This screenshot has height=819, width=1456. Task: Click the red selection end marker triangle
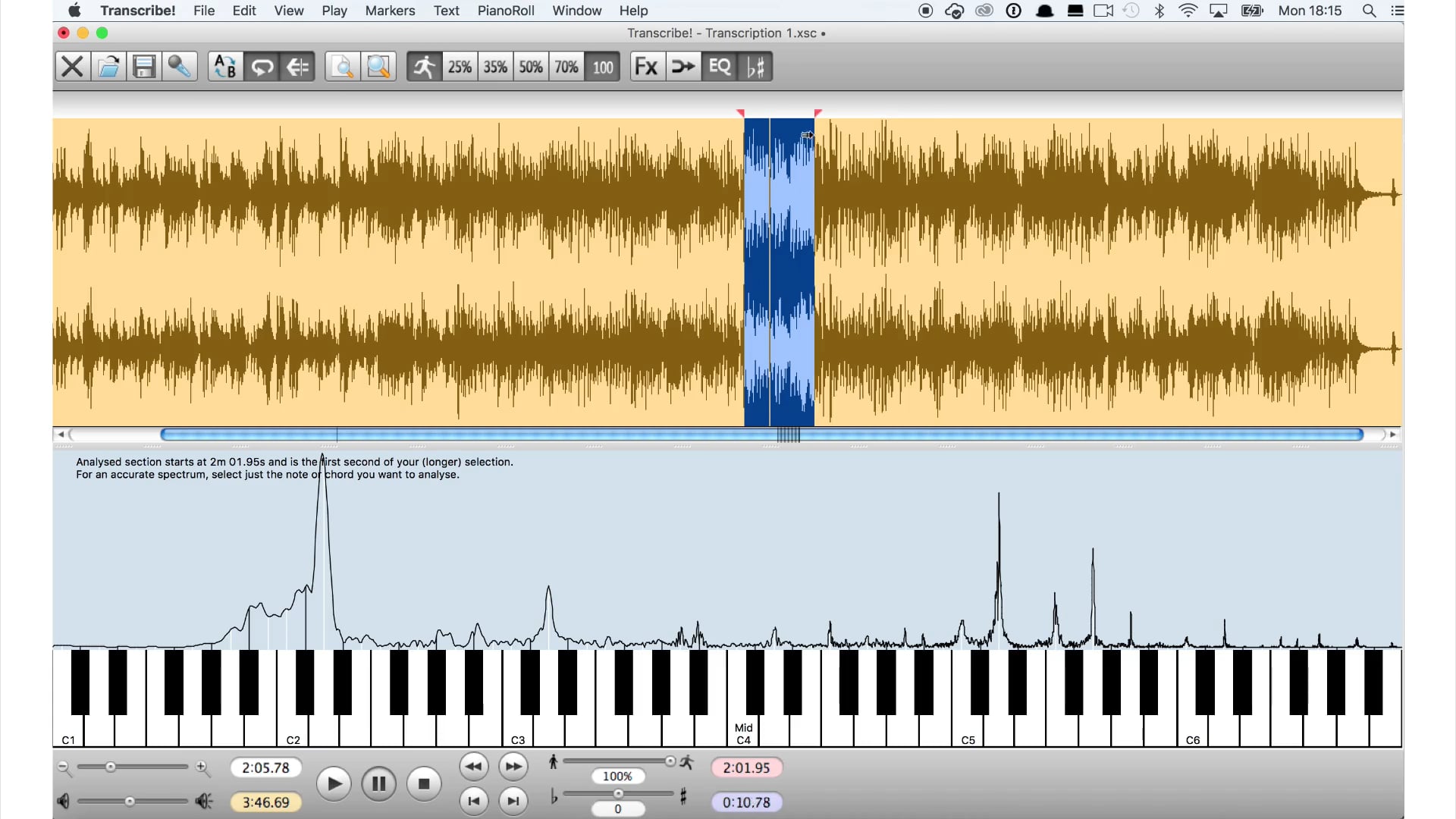tap(818, 113)
